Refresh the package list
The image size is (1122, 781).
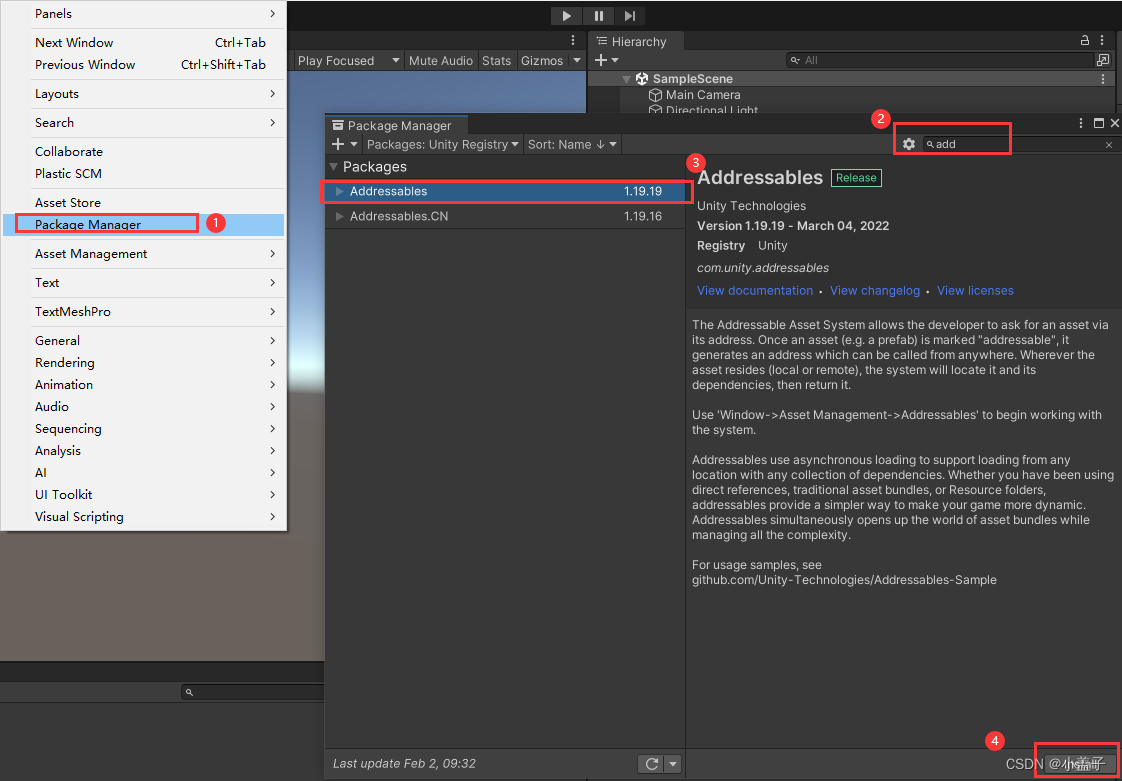(x=651, y=764)
